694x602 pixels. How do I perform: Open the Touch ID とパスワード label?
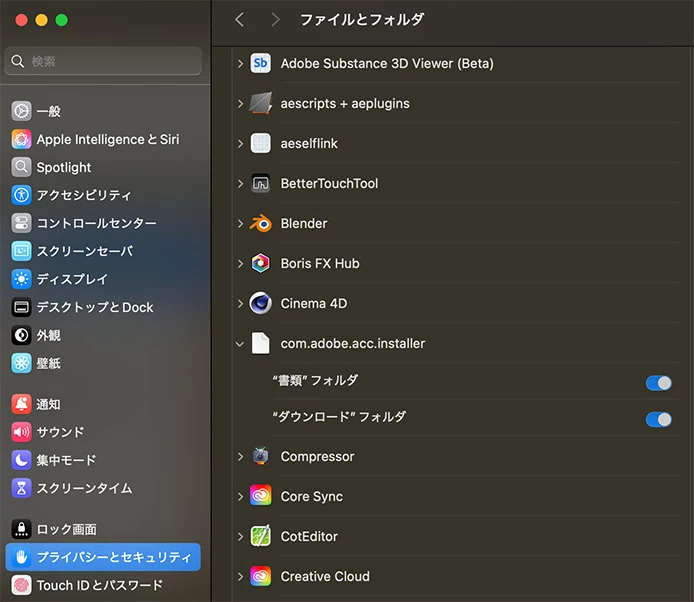point(100,585)
